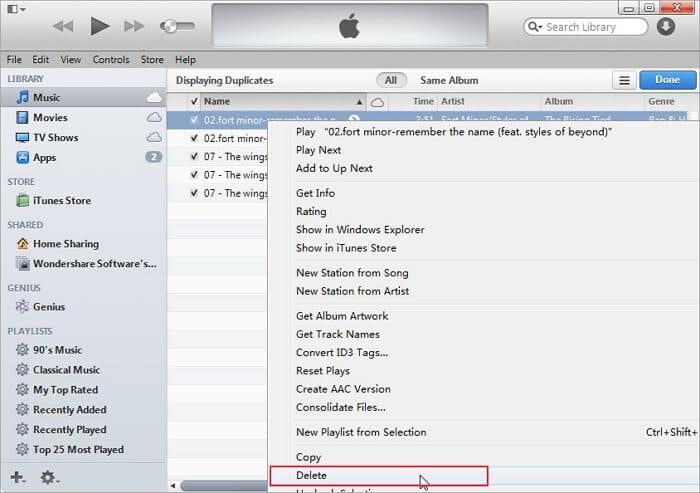Select TV Shows in the sidebar
The height and width of the screenshot is (493, 700).
83,138
